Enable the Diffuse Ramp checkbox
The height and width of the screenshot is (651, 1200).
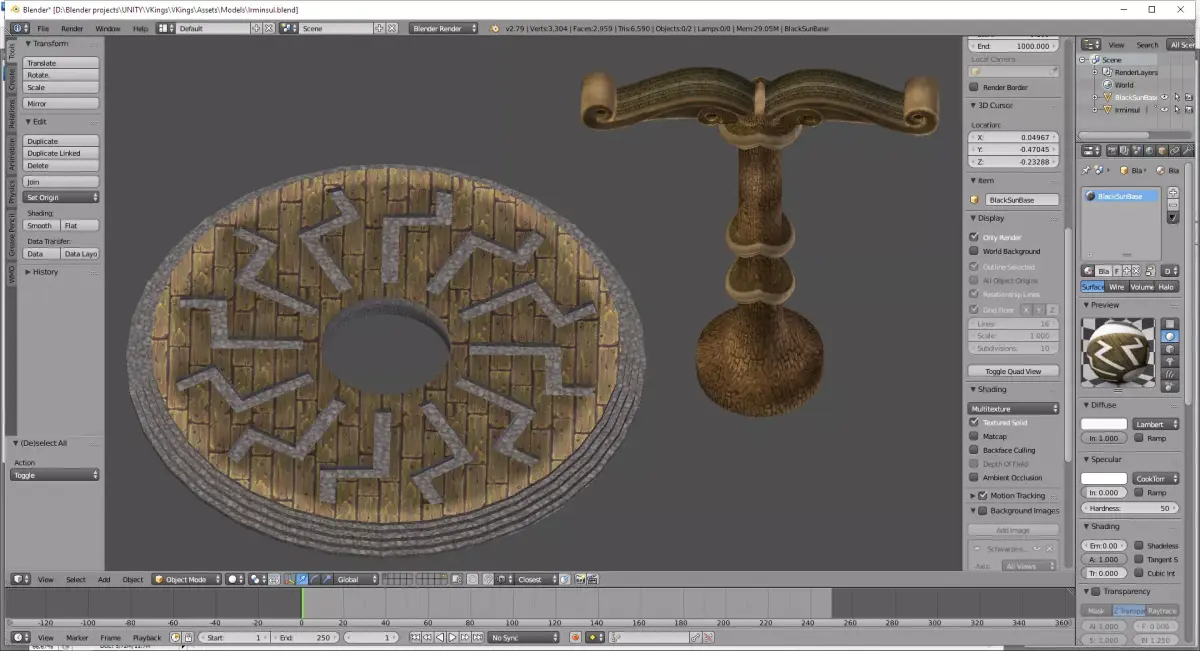[x=1139, y=438]
